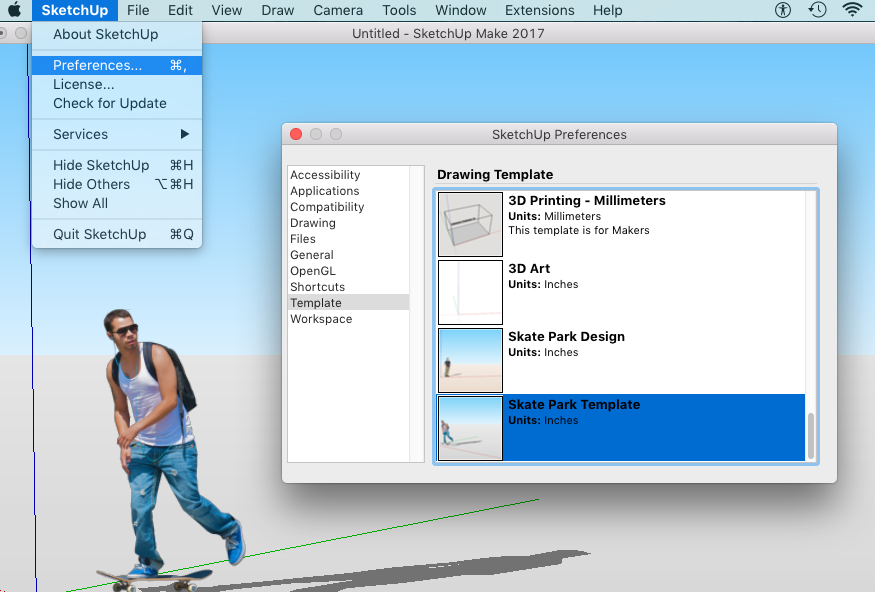
Task: Open the Window menu
Action: click(460, 10)
